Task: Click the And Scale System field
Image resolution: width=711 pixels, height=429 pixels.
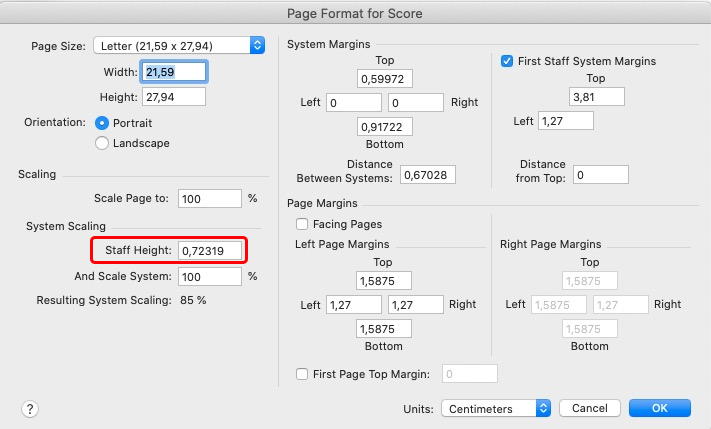Action: (209, 276)
